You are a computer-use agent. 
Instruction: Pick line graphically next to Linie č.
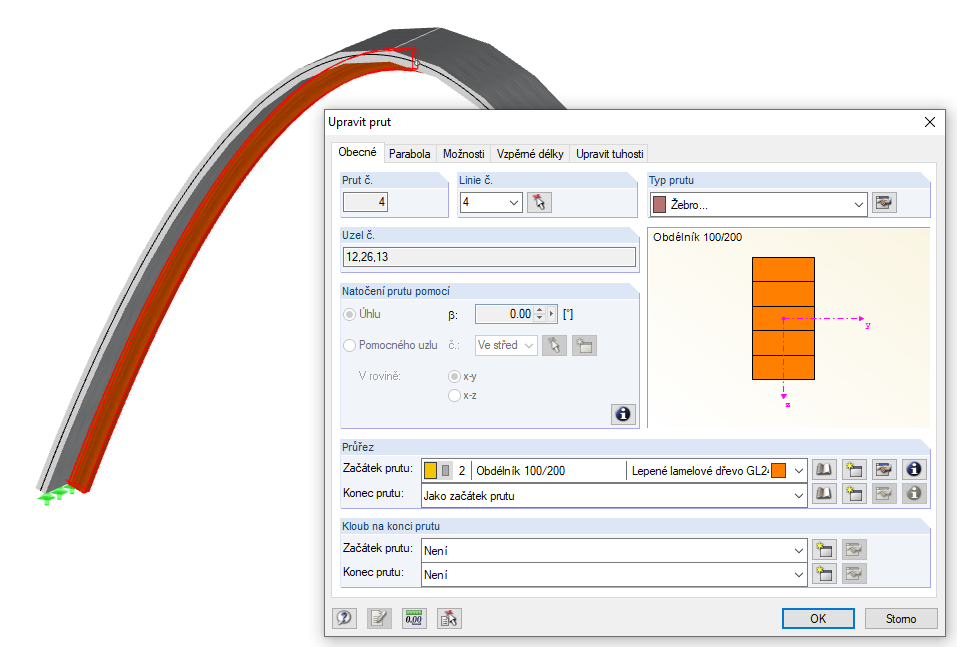(x=539, y=202)
